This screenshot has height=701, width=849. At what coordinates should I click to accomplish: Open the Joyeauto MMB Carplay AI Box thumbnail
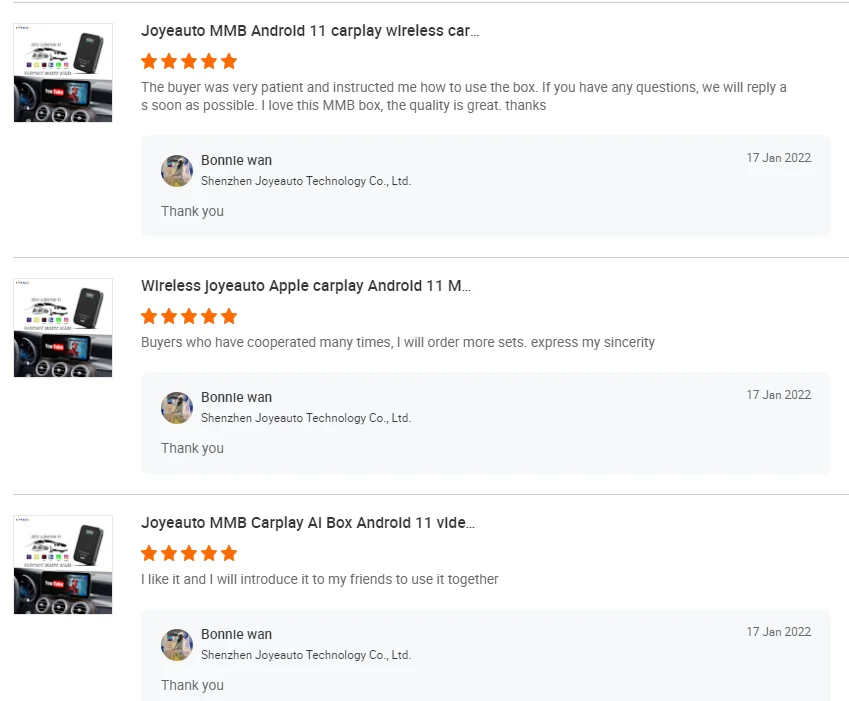[63, 564]
